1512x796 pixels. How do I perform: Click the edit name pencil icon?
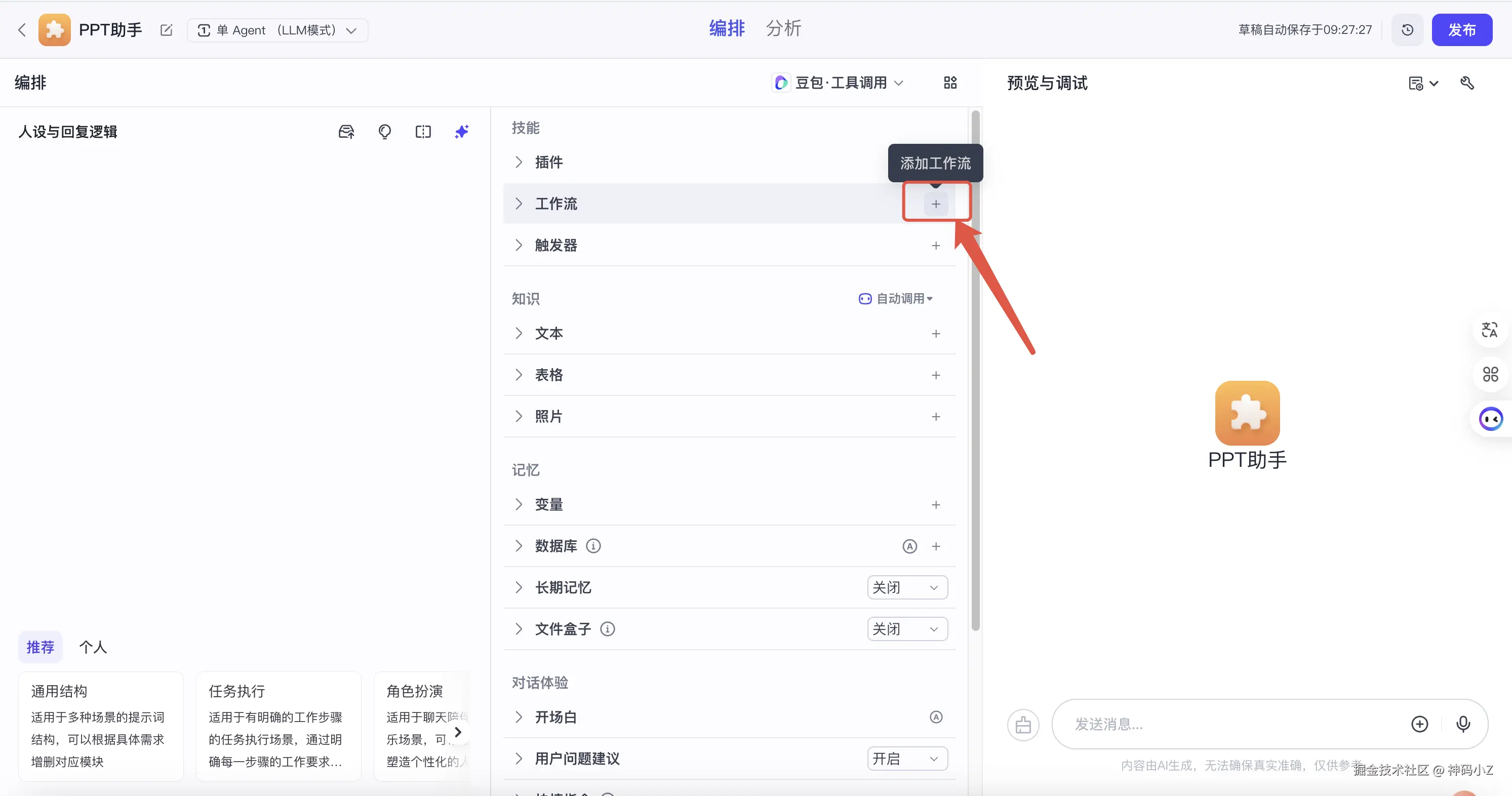(166, 30)
